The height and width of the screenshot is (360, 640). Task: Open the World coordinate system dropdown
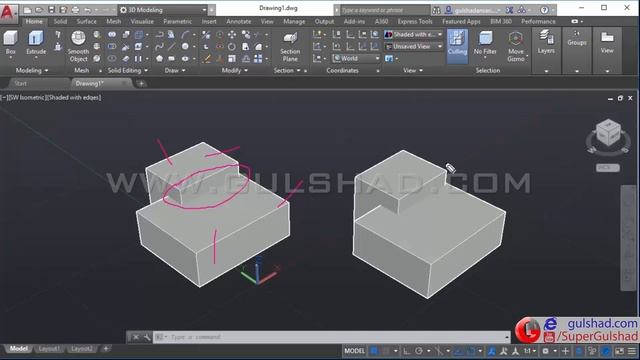pos(356,58)
